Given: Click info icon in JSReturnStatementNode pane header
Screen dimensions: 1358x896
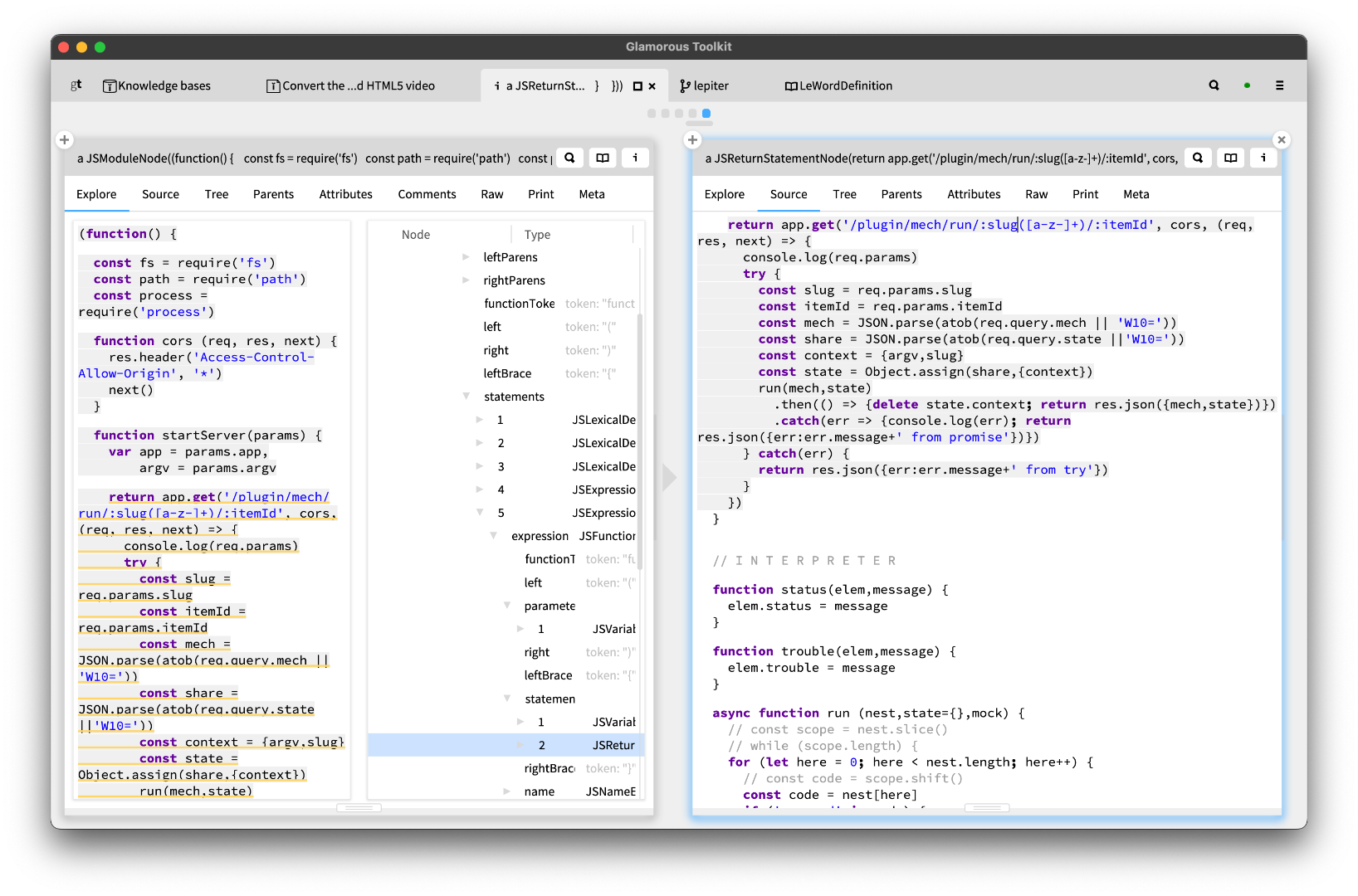Looking at the screenshot, I should tap(1263, 158).
